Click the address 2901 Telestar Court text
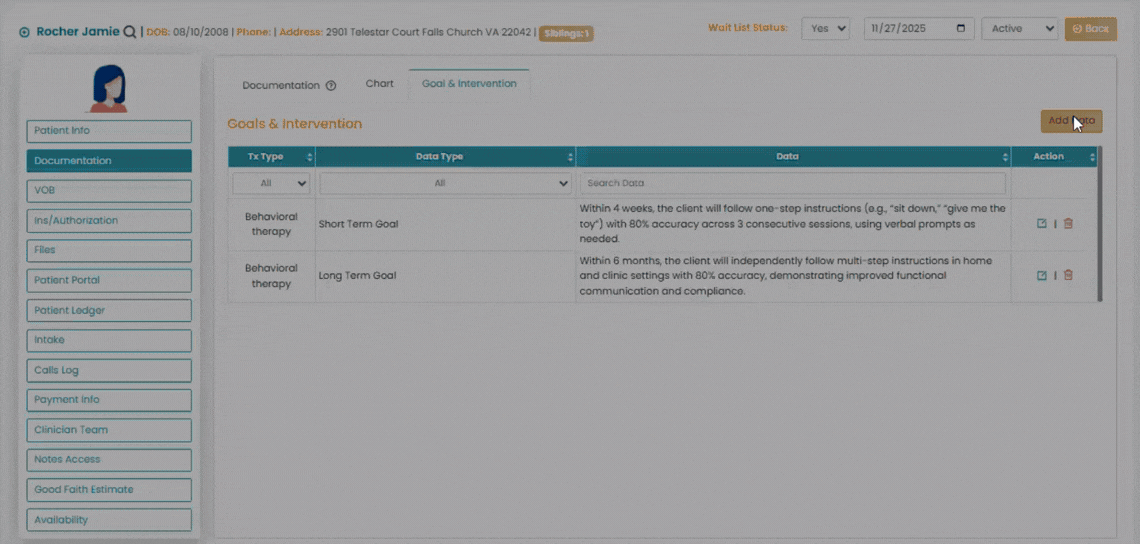Viewport: 1140px width, 544px height. point(429,32)
